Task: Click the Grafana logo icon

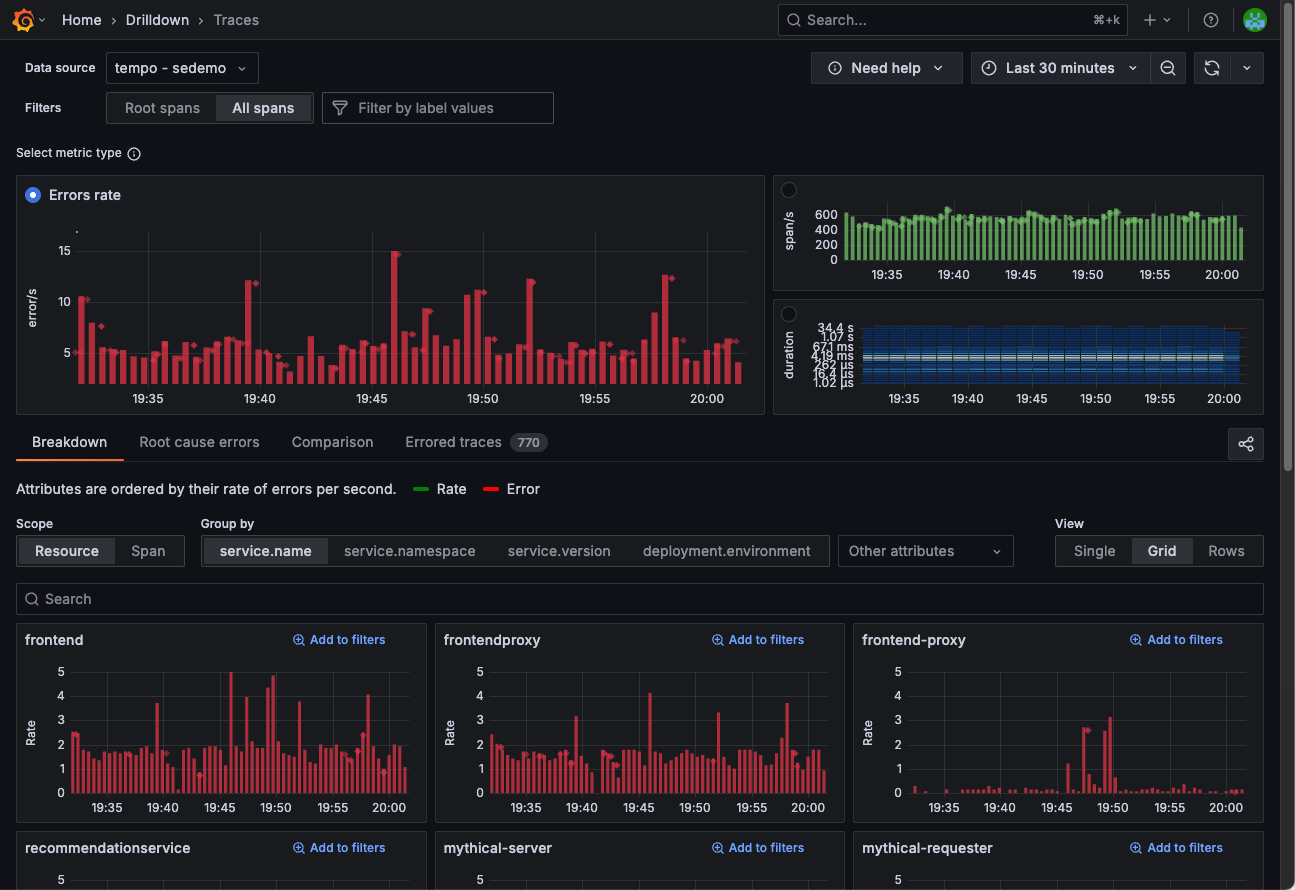Action: point(23,20)
